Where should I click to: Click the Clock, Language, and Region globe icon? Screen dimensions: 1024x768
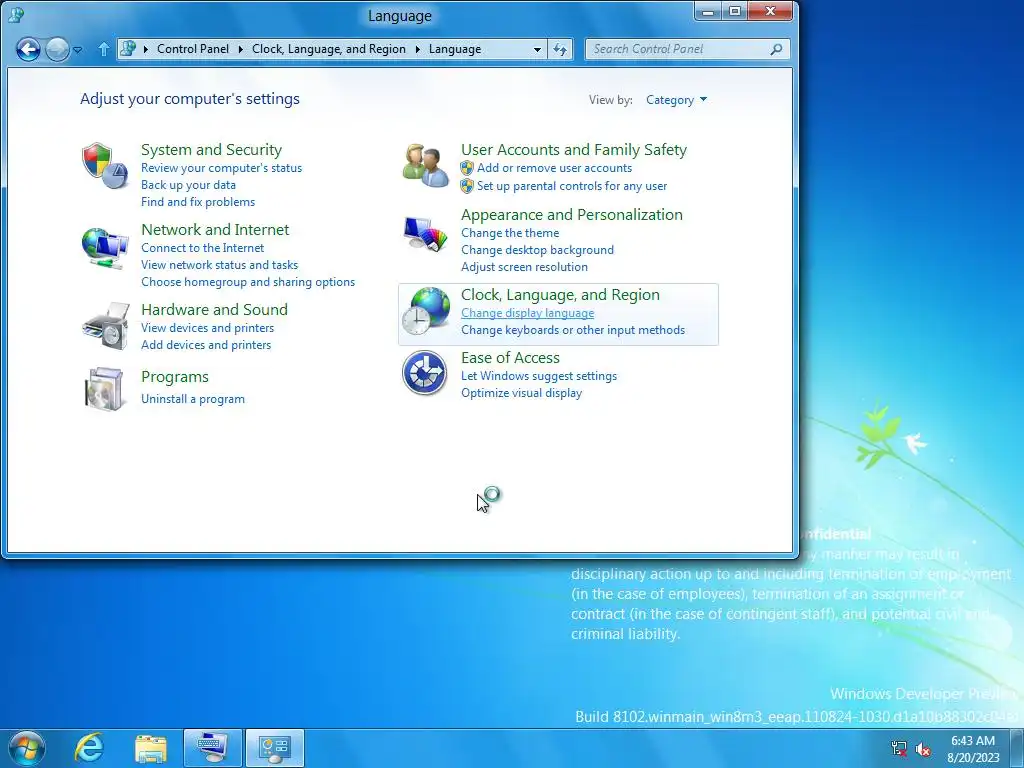pos(425,312)
